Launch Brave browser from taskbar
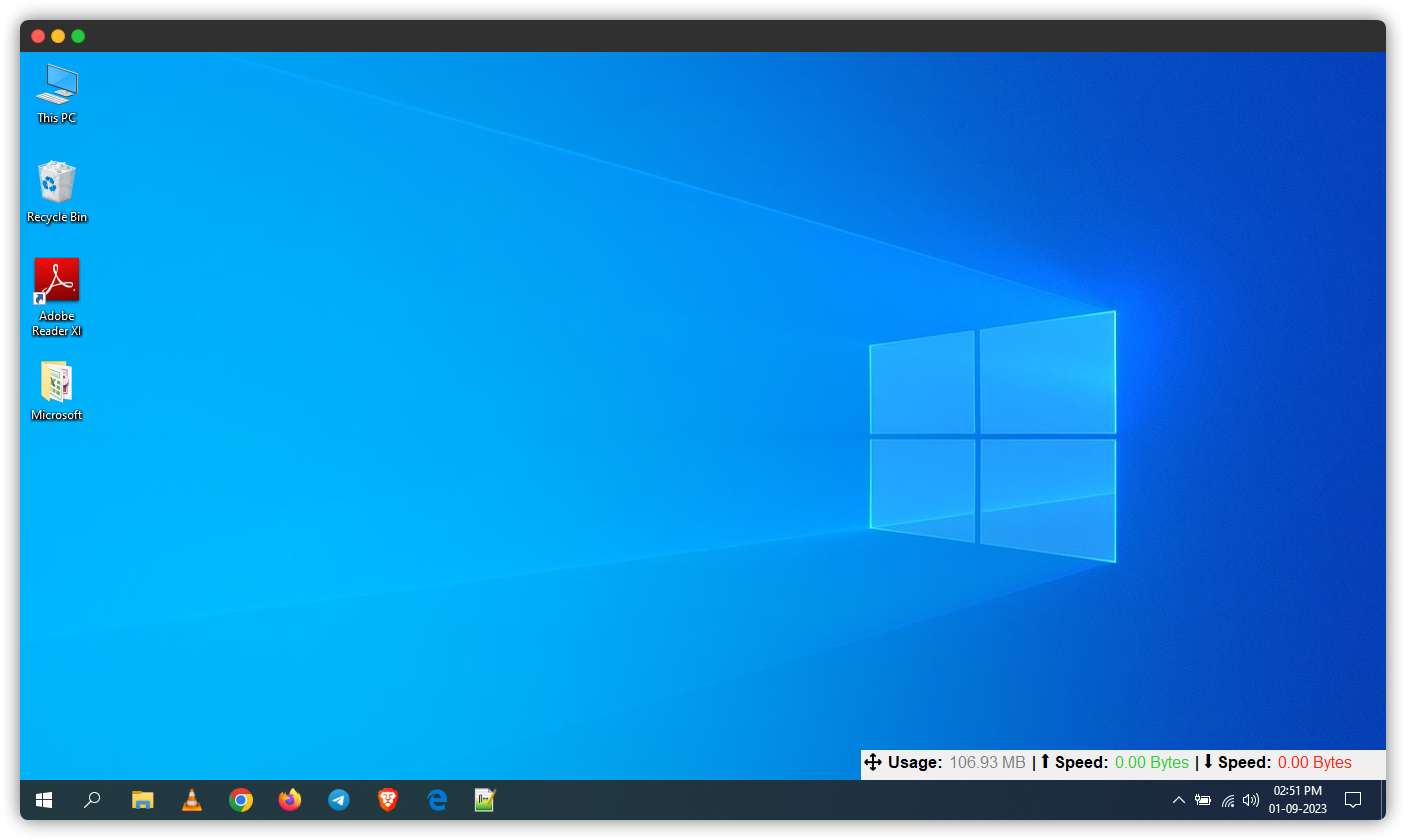Image resolution: width=1406 pixels, height=840 pixels. [388, 800]
